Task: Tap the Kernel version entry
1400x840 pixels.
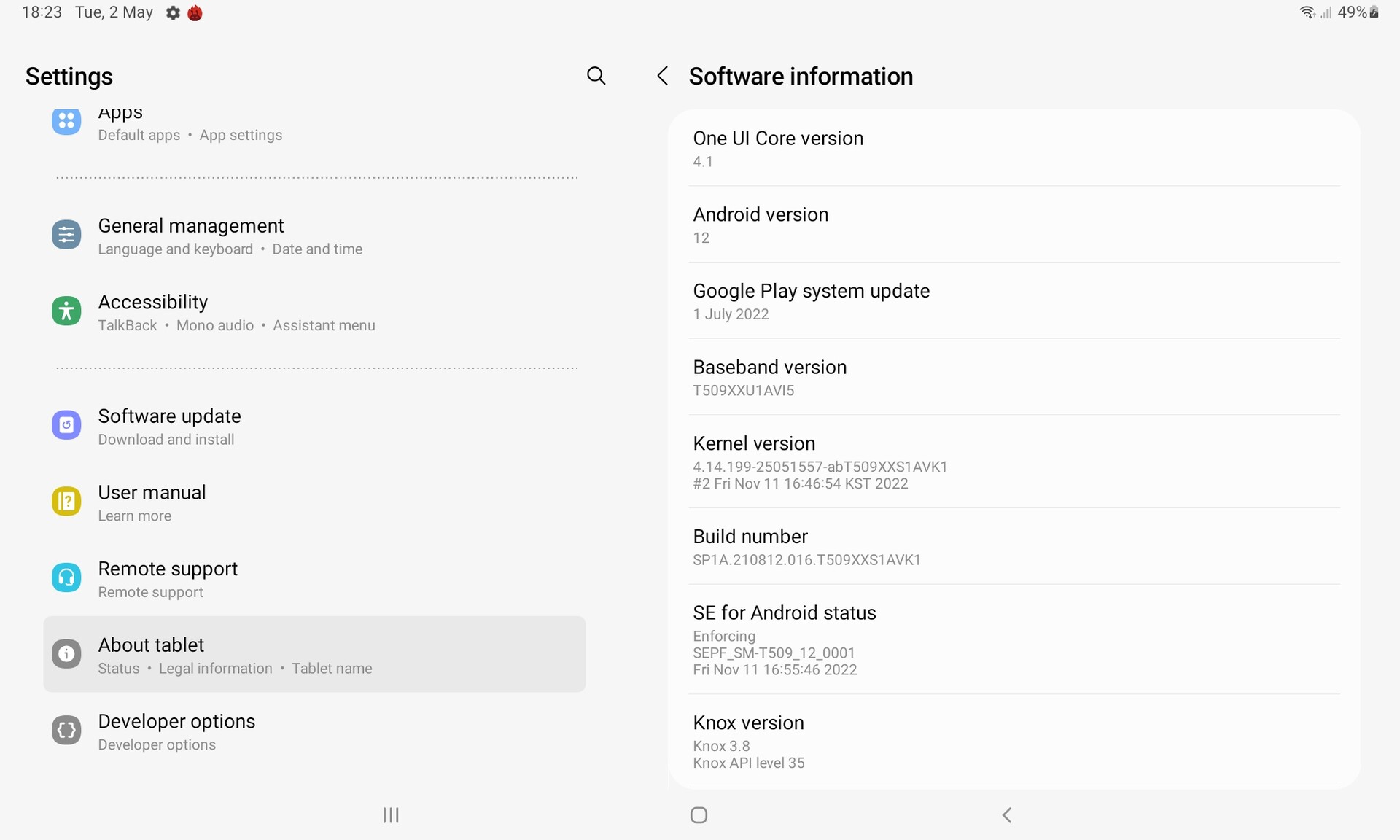Action: (x=1014, y=462)
